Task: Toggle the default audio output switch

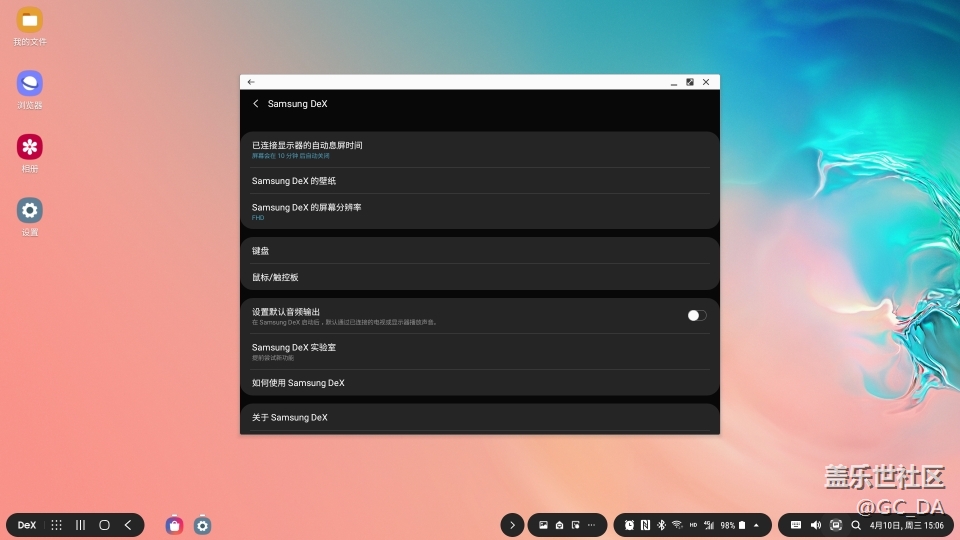Action: pyautogui.click(x=696, y=315)
